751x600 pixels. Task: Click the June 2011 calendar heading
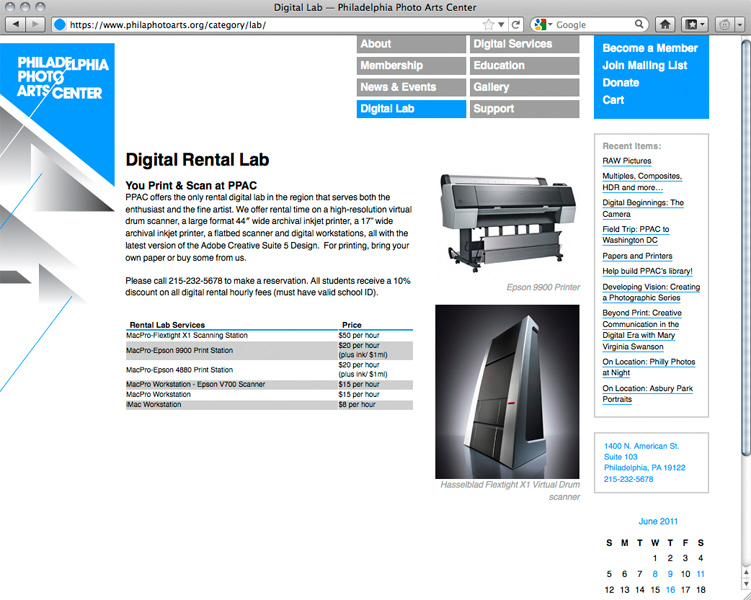pos(658,521)
